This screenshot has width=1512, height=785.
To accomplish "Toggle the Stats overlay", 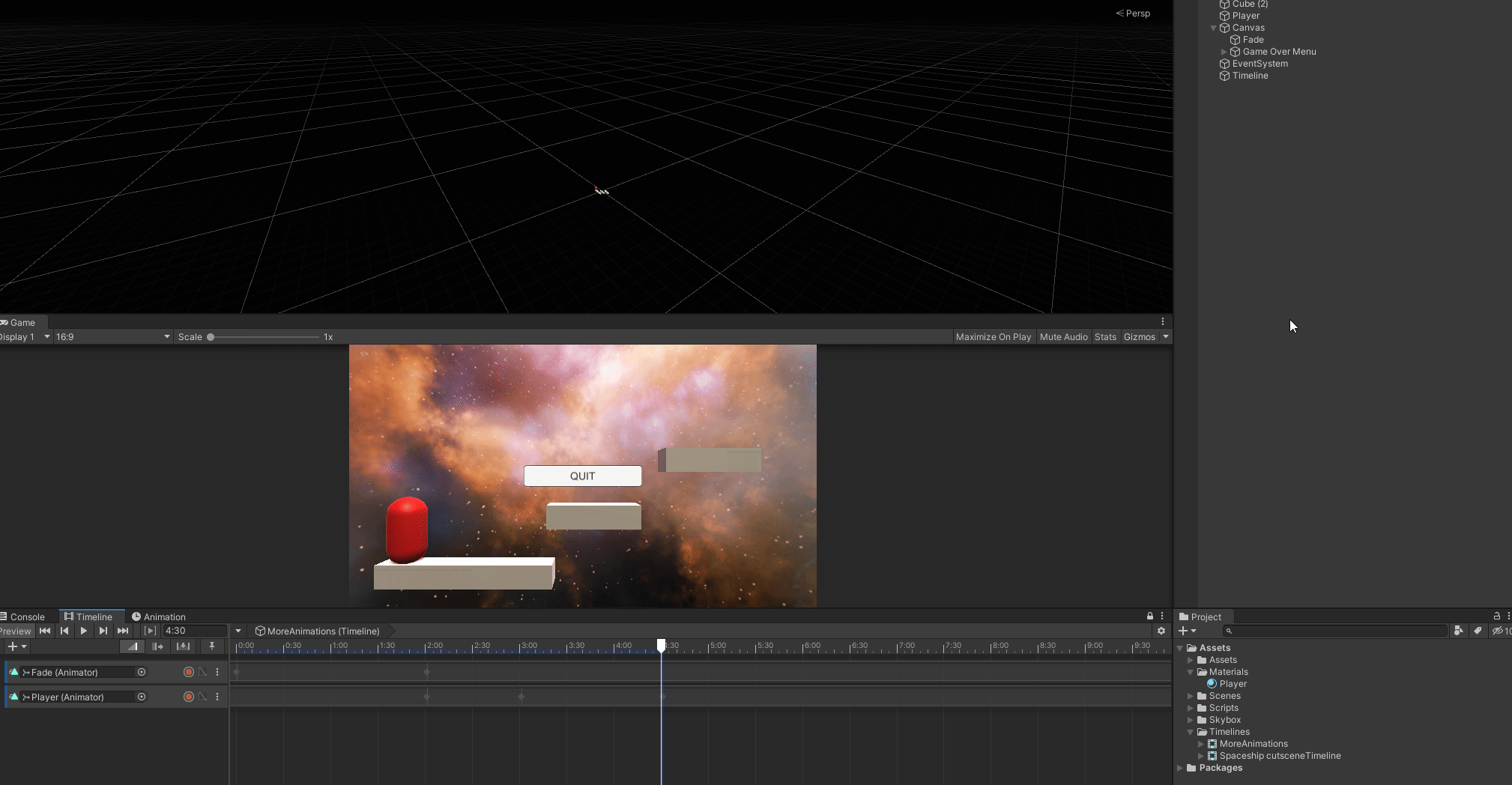I will tap(1105, 337).
